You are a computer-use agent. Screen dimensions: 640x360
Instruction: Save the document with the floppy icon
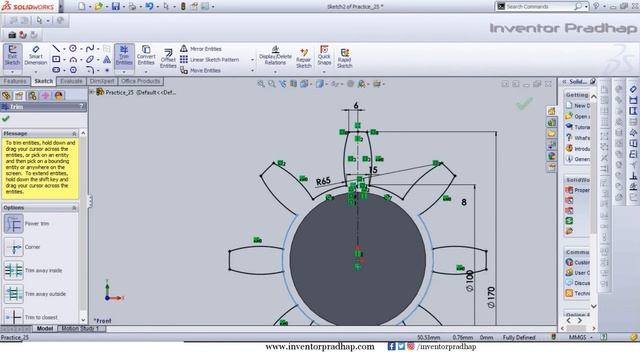[x=116, y=6]
